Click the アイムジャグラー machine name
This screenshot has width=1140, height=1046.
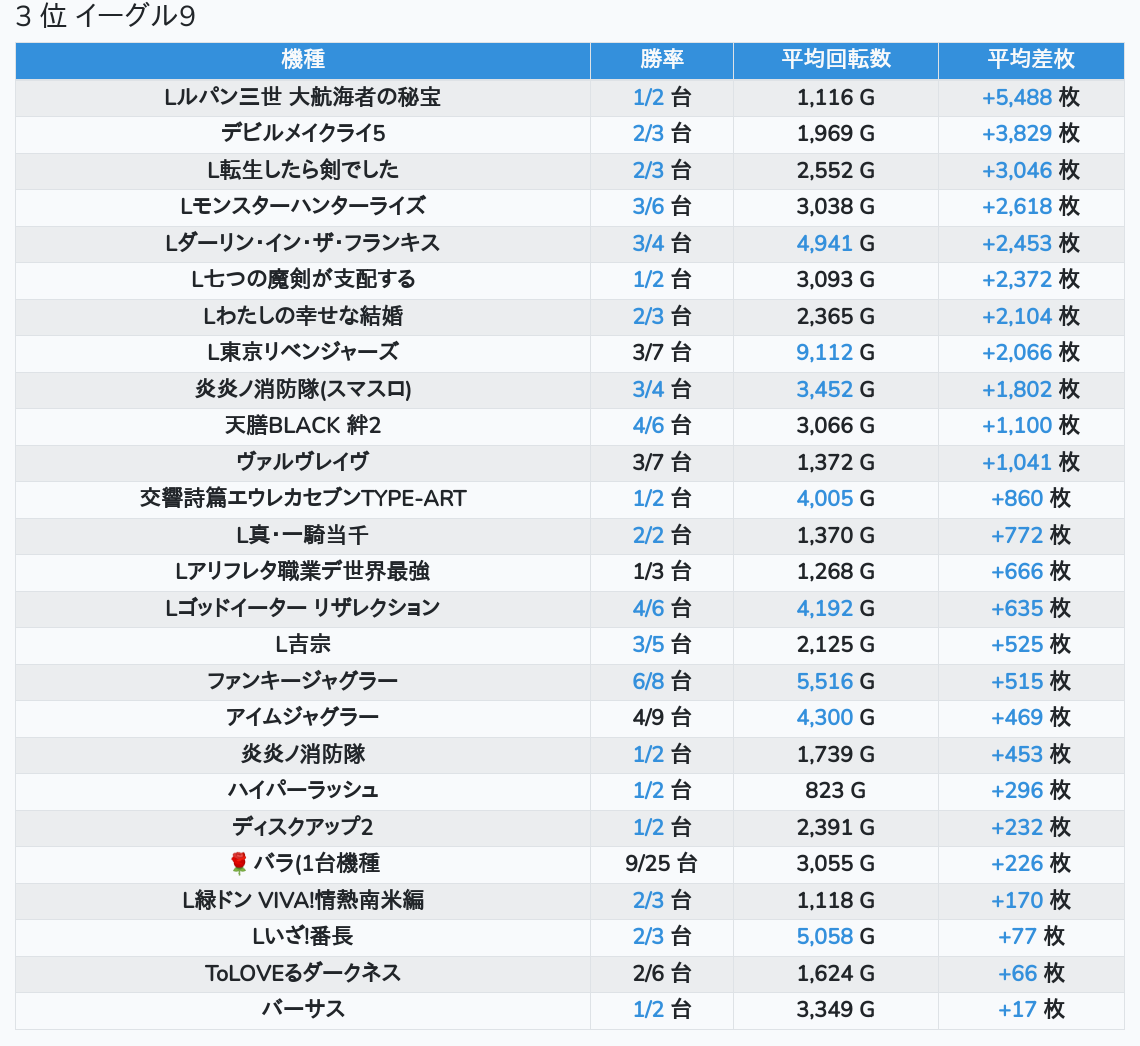[302, 717]
